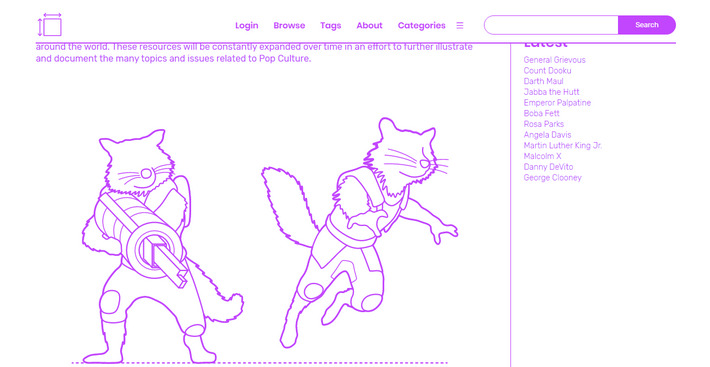
Task: Open the George Clooney link
Action: 552,178
